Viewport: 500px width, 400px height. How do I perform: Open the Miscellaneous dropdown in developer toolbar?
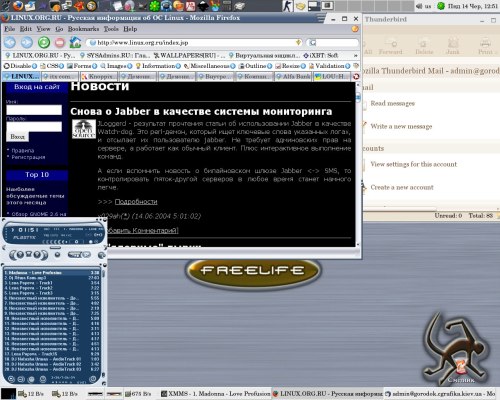(210, 66)
